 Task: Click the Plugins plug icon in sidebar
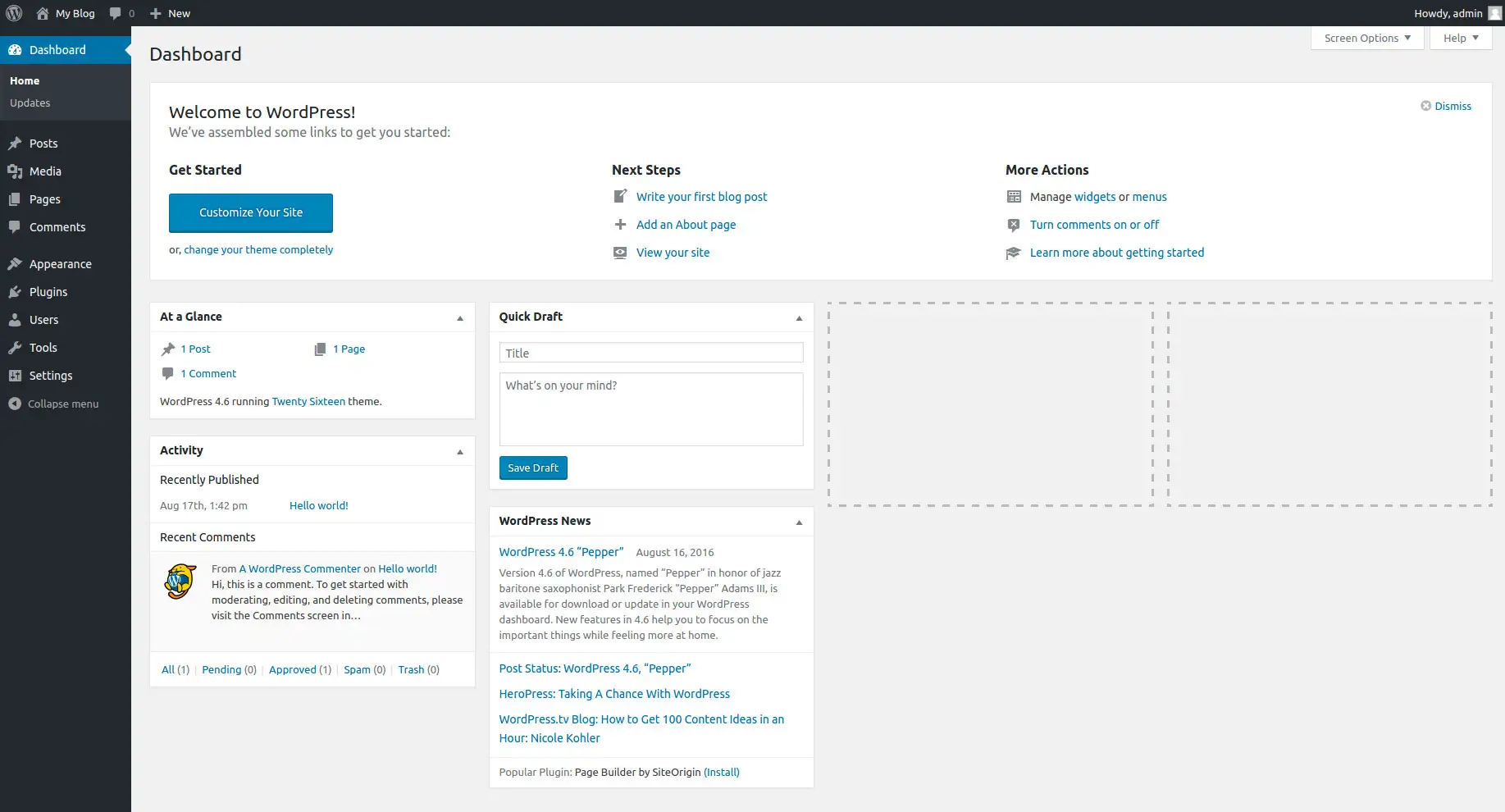tap(15, 292)
